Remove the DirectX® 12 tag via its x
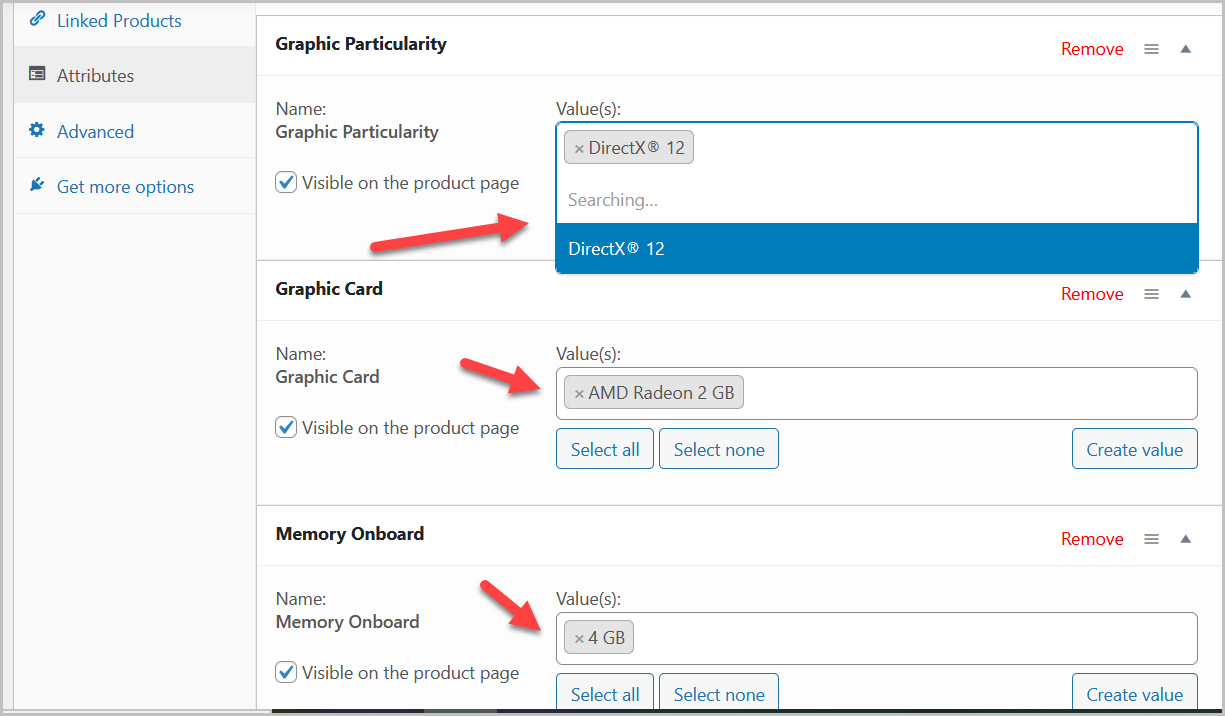Image resolution: width=1225 pixels, height=716 pixels. (x=579, y=149)
